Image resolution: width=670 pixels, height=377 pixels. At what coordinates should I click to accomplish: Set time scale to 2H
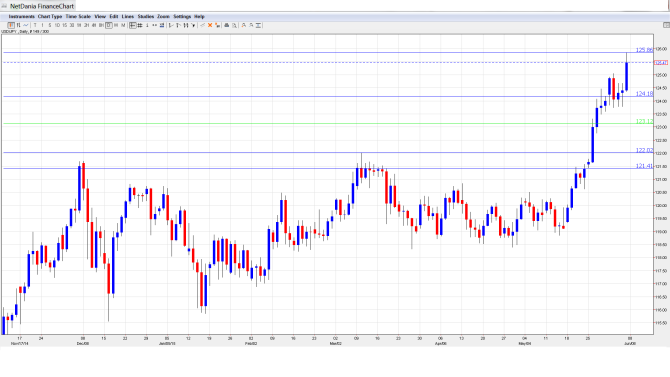pyautogui.click(x=86, y=26)
